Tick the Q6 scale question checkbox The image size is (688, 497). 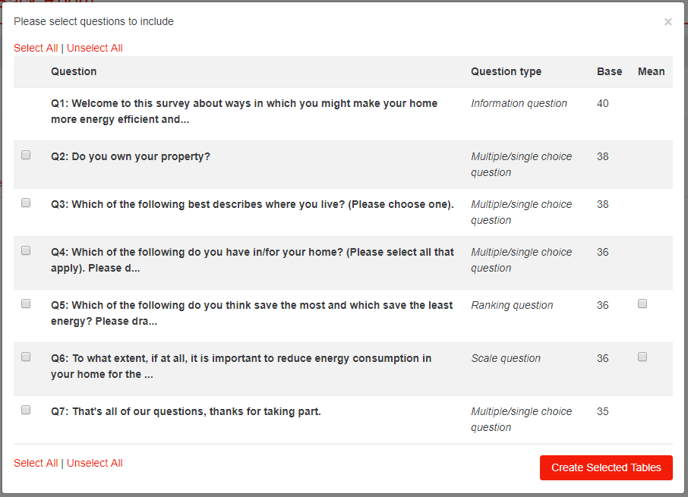(x=26, y=357)
